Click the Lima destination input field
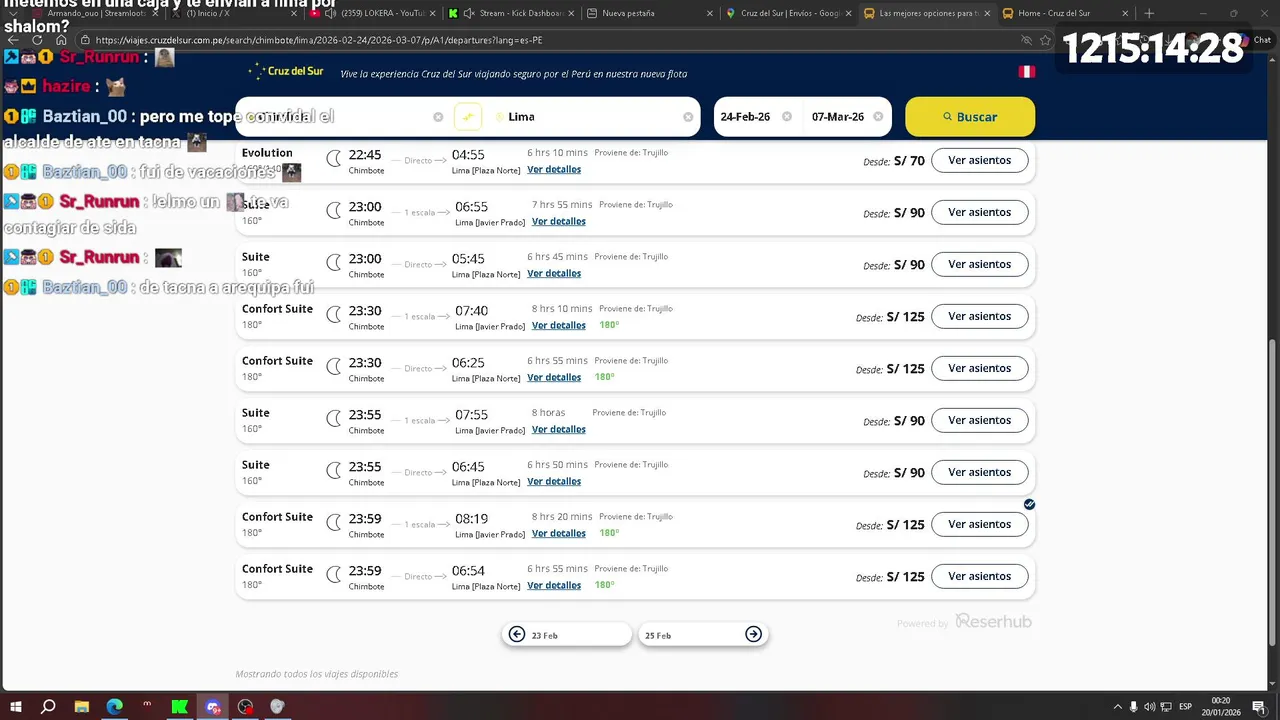Image resolution: width=1280 pixels, height=720 pixels. click(590, 117)
